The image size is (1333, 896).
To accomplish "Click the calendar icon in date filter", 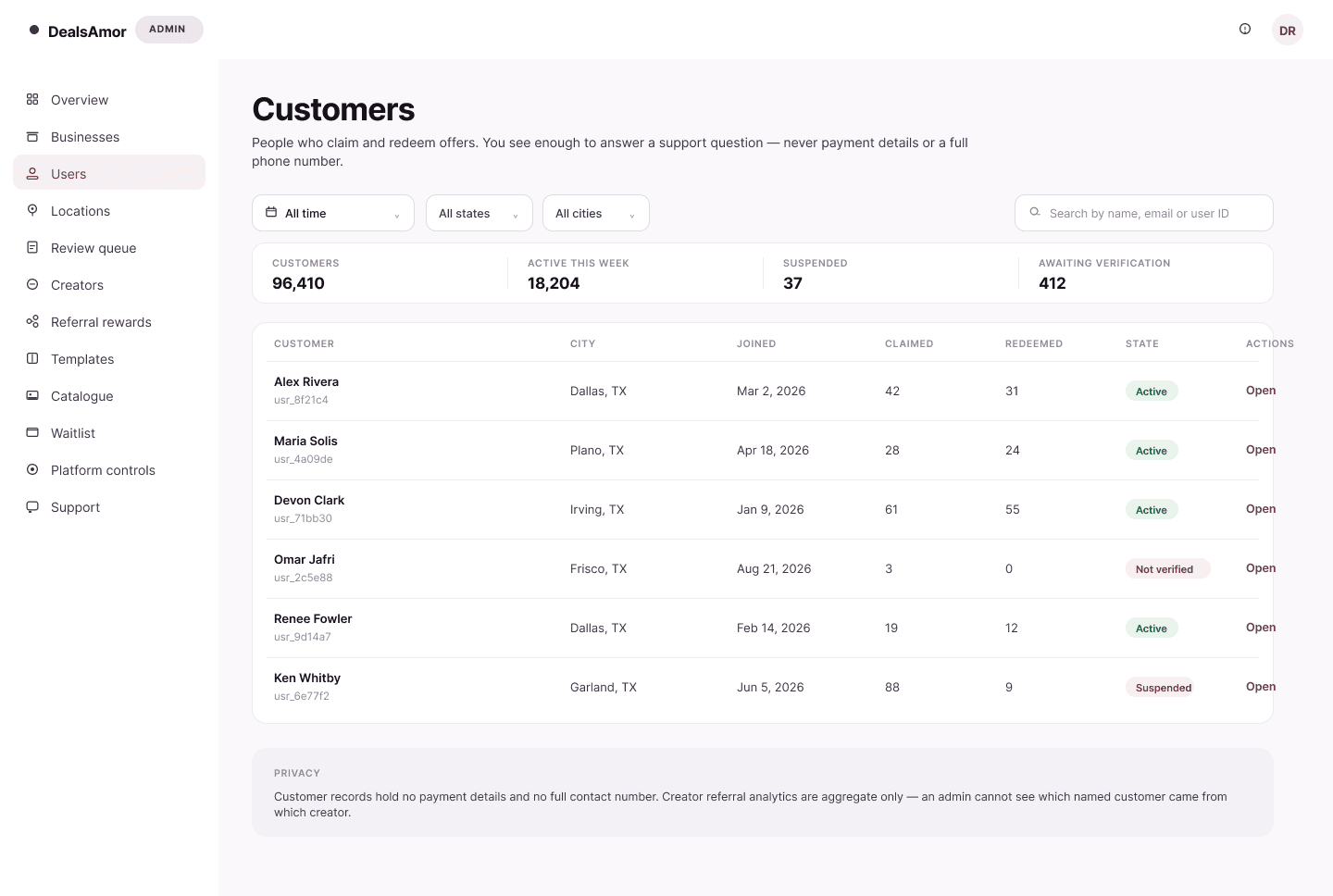I will pyautogui.click(x=271, y=212).
